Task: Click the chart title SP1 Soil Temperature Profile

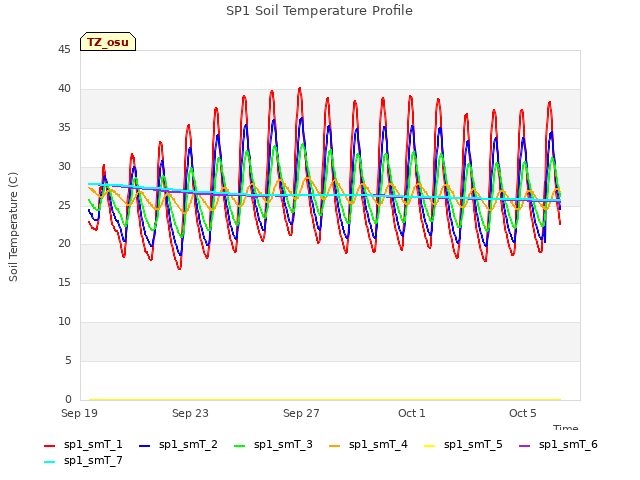Action: (x=319, y=11)
